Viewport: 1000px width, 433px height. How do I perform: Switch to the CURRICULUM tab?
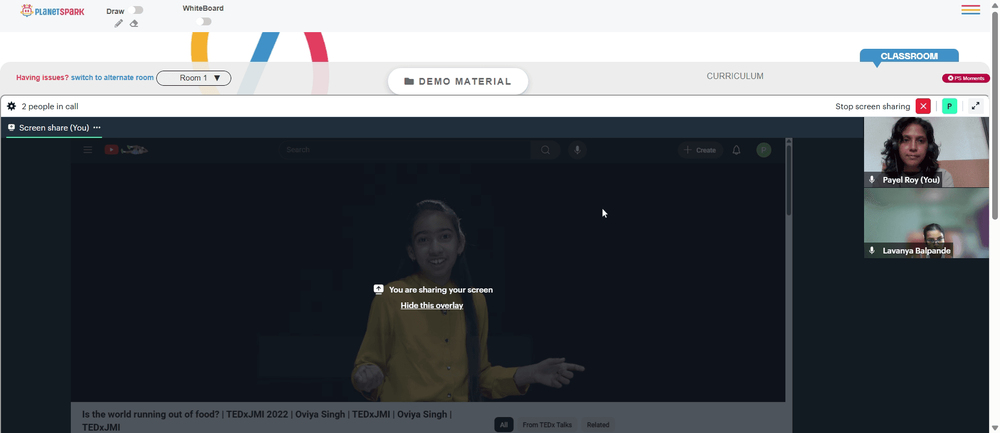tap(735, 76)
